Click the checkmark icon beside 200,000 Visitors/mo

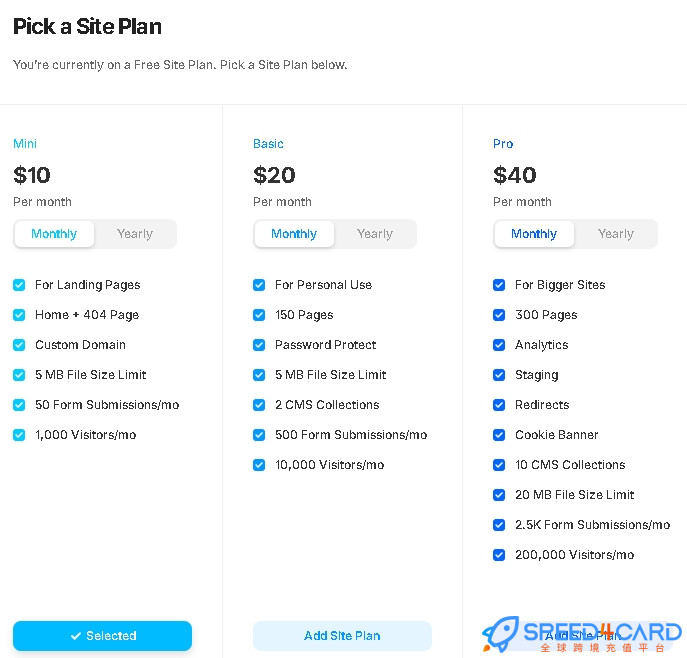pyautogui.click(x=499, y=555)
